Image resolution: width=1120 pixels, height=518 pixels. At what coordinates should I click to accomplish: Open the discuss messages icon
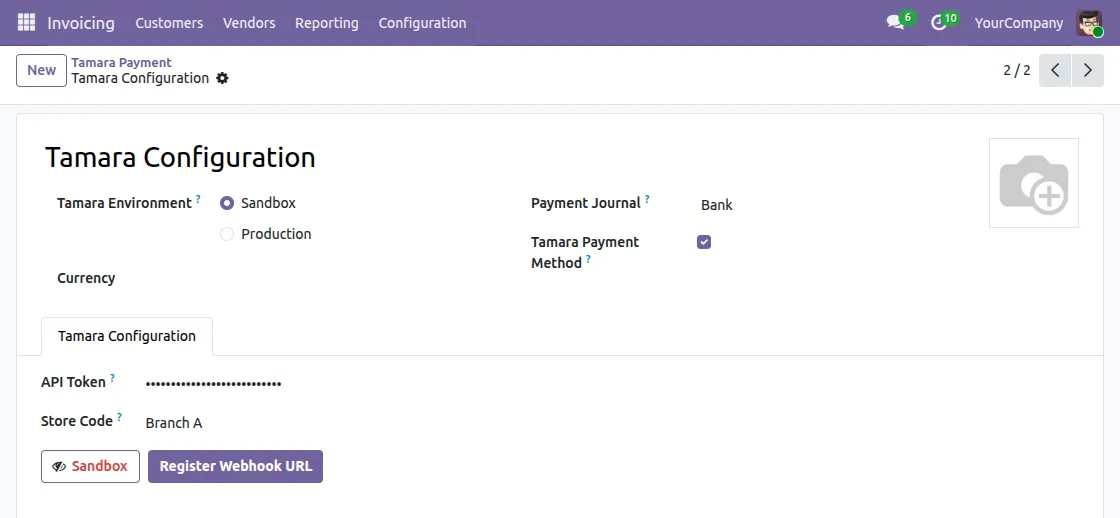[x=895, y=23]
